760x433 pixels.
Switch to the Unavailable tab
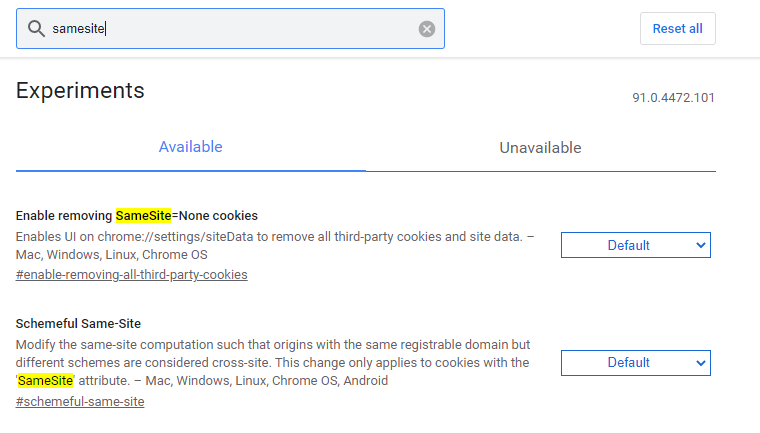coord(540,148)
